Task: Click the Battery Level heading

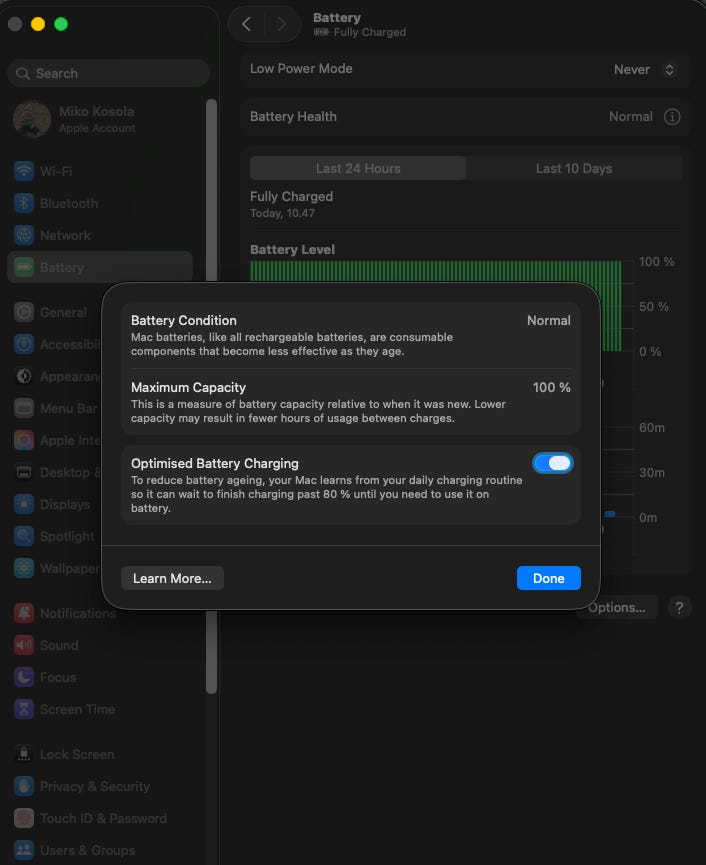Action: (292, 249)
